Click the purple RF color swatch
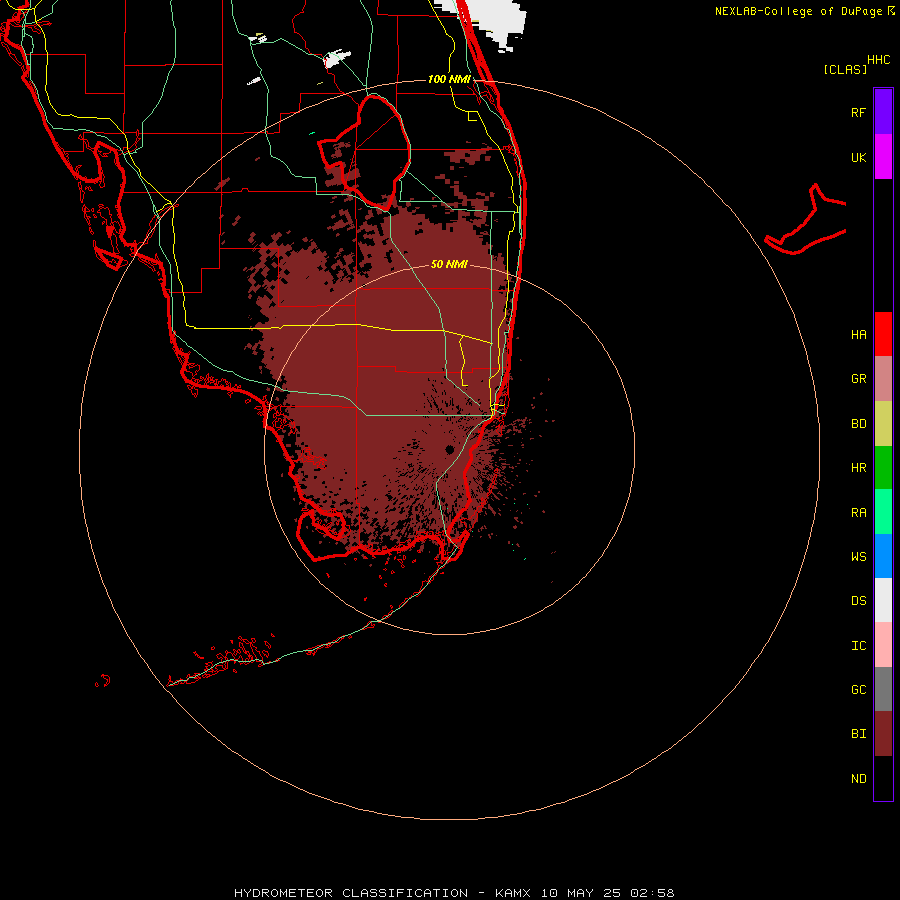 click(883, 111)
